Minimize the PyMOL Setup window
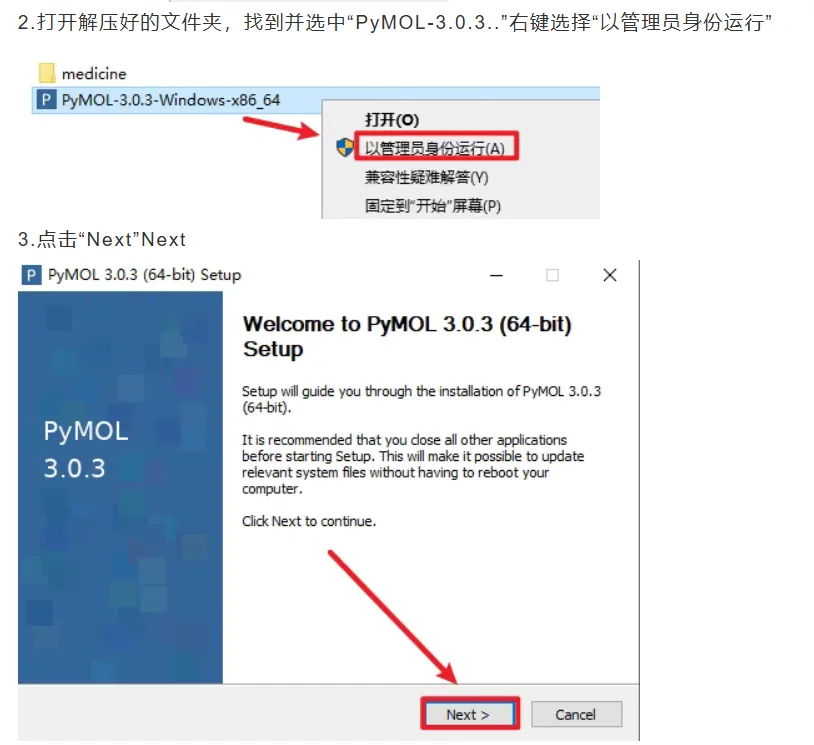This screenshot has height=745, width=814. click(x=496, y=275)
